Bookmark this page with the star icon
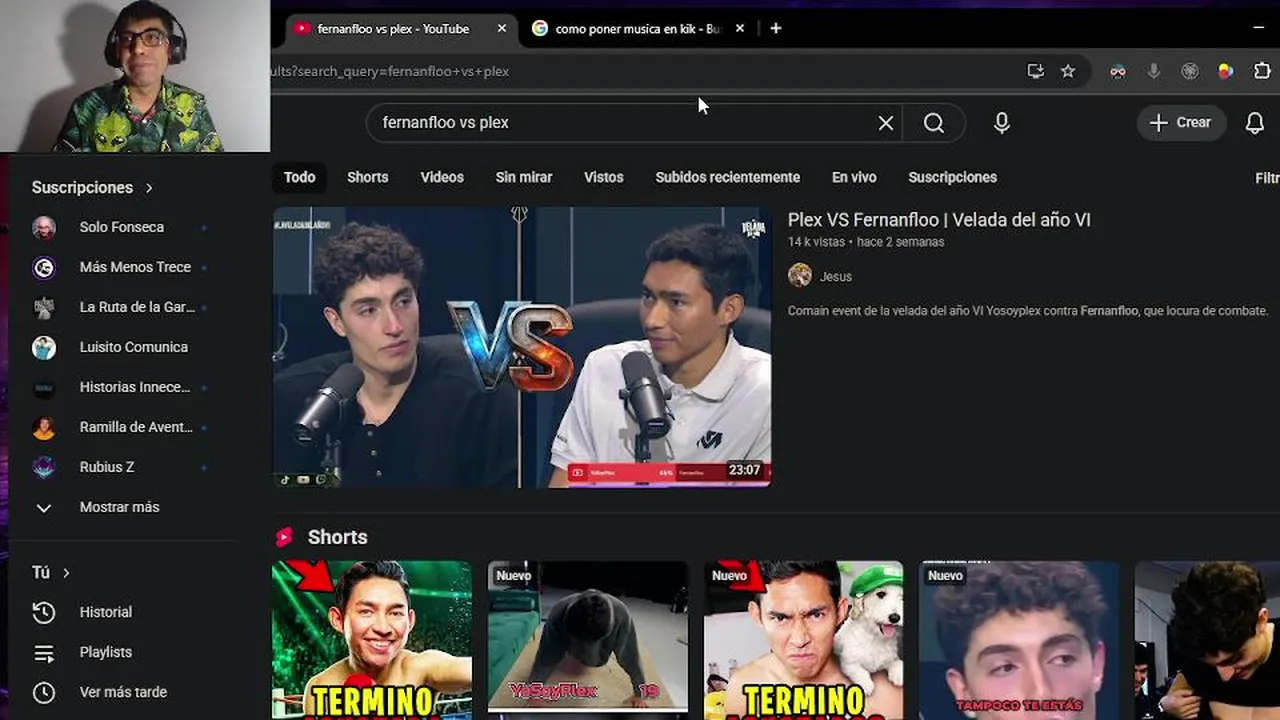The image size is (1280, 720). point(1068,71)
